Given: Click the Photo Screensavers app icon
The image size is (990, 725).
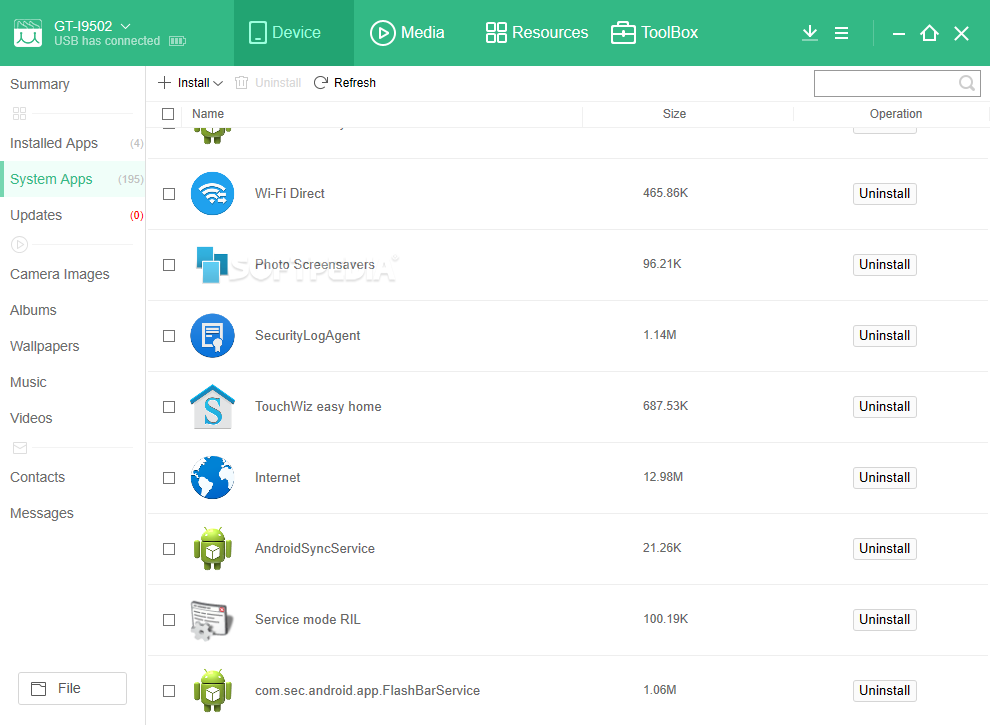Looking at the screenshot, I should click(x=212, y=265).
